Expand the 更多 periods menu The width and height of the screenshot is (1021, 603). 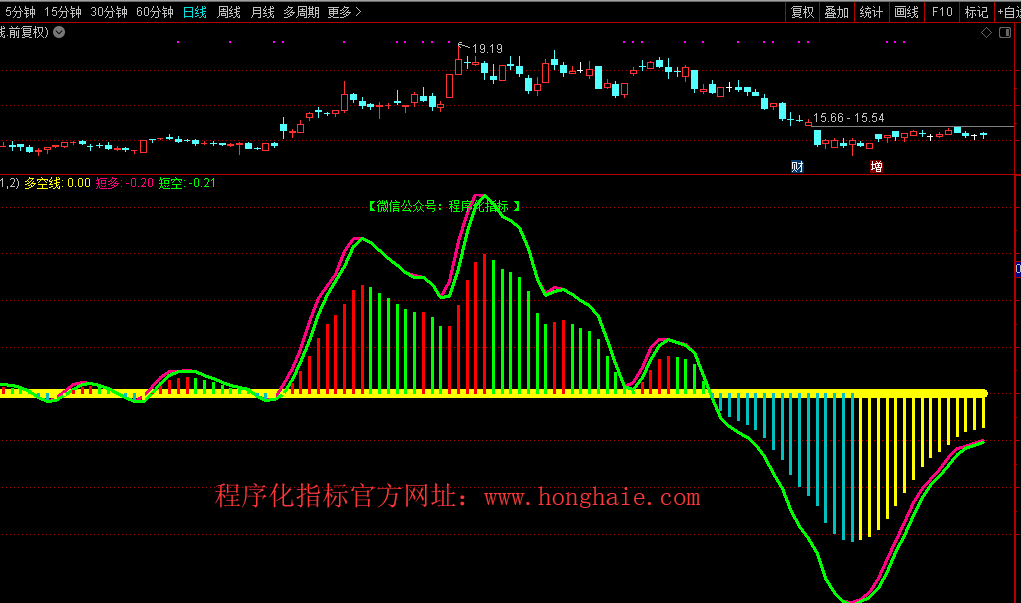[344, 12]
